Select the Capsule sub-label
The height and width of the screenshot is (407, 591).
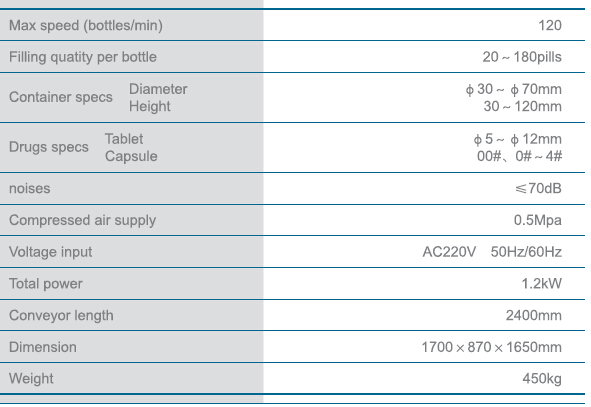point(131,156)
